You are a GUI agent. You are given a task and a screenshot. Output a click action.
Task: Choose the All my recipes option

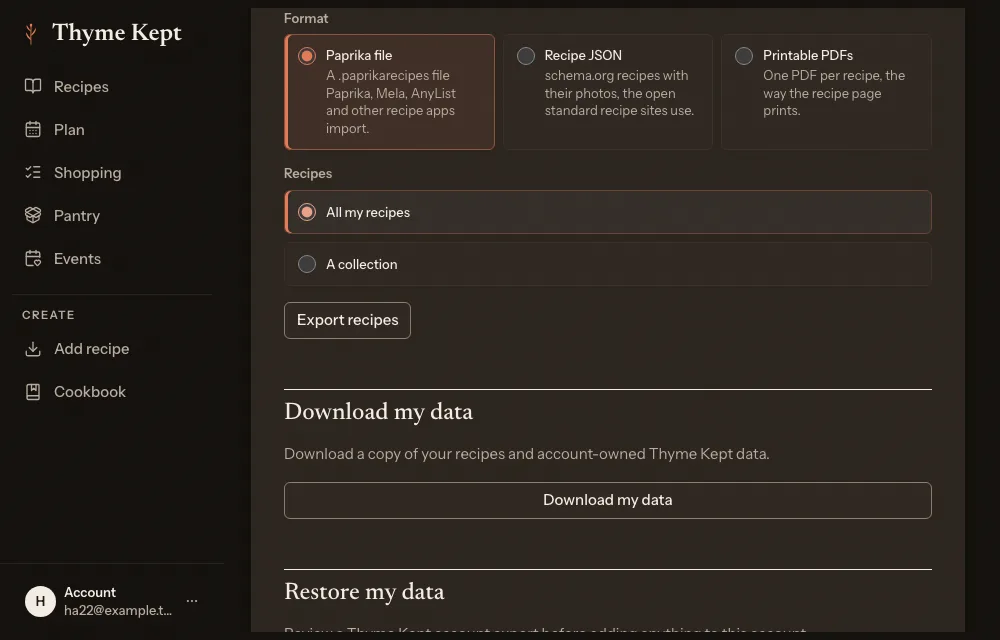[608, 212]
